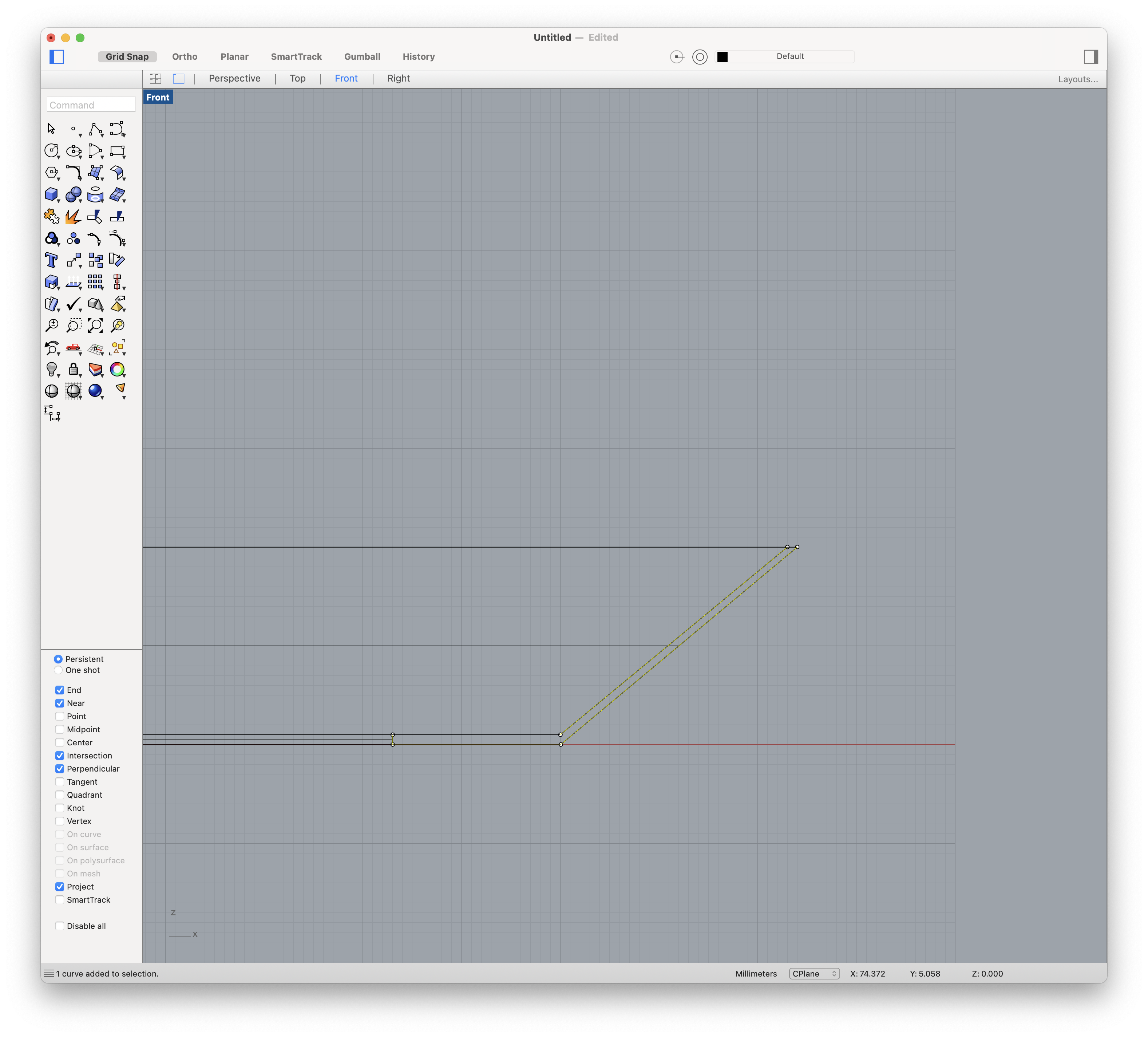Enable the Midpoint object snap
The width and height of the screenshot is (1148, 1037).
click(x=60, y=729)
